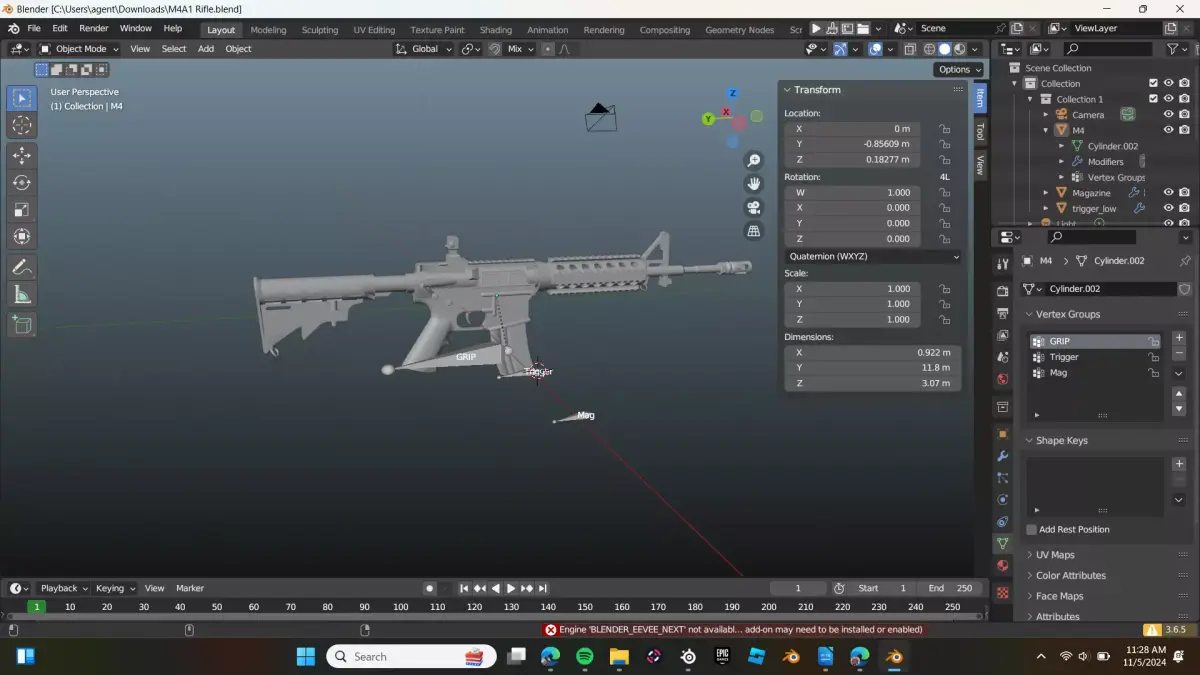The height and width of the screenshot is (675, 1200).
Task: Open the Playback popover in timeline
Action: 64,588
